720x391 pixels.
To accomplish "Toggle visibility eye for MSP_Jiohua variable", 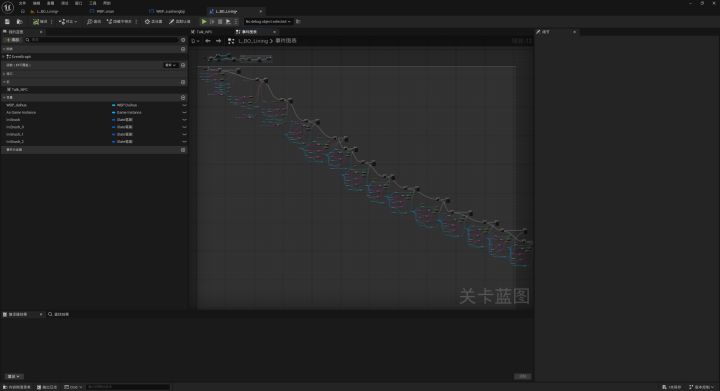I will click(x=184, y=105).
